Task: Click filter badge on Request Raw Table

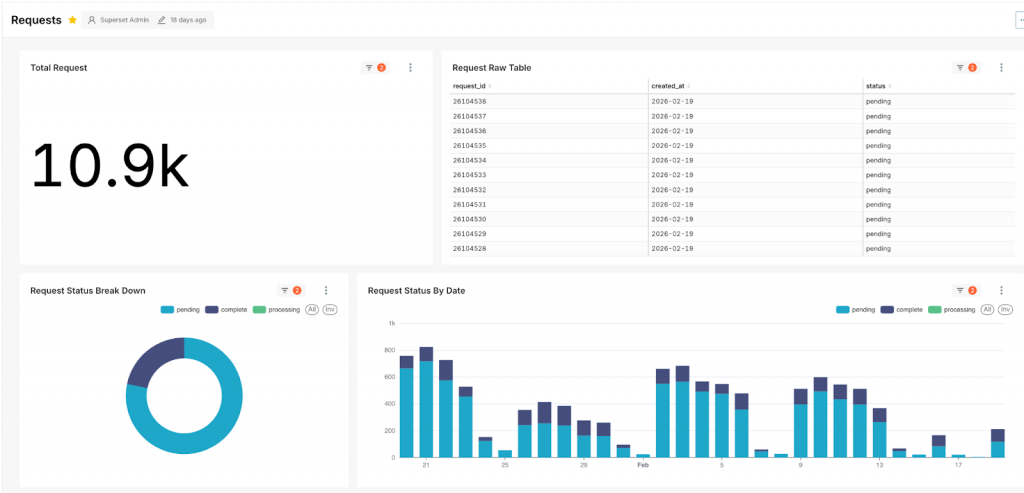Action: click(965, 68)
